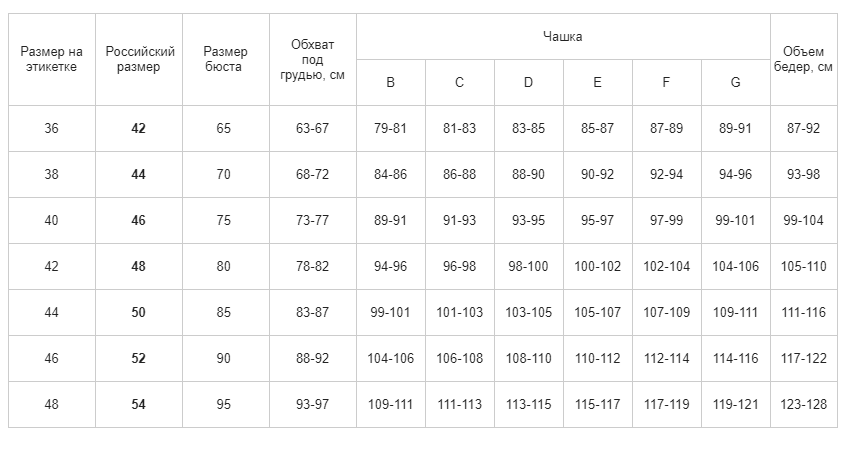848x460 pixels.
Task: Select cup column header D
Action: click(x=529, y=82)
